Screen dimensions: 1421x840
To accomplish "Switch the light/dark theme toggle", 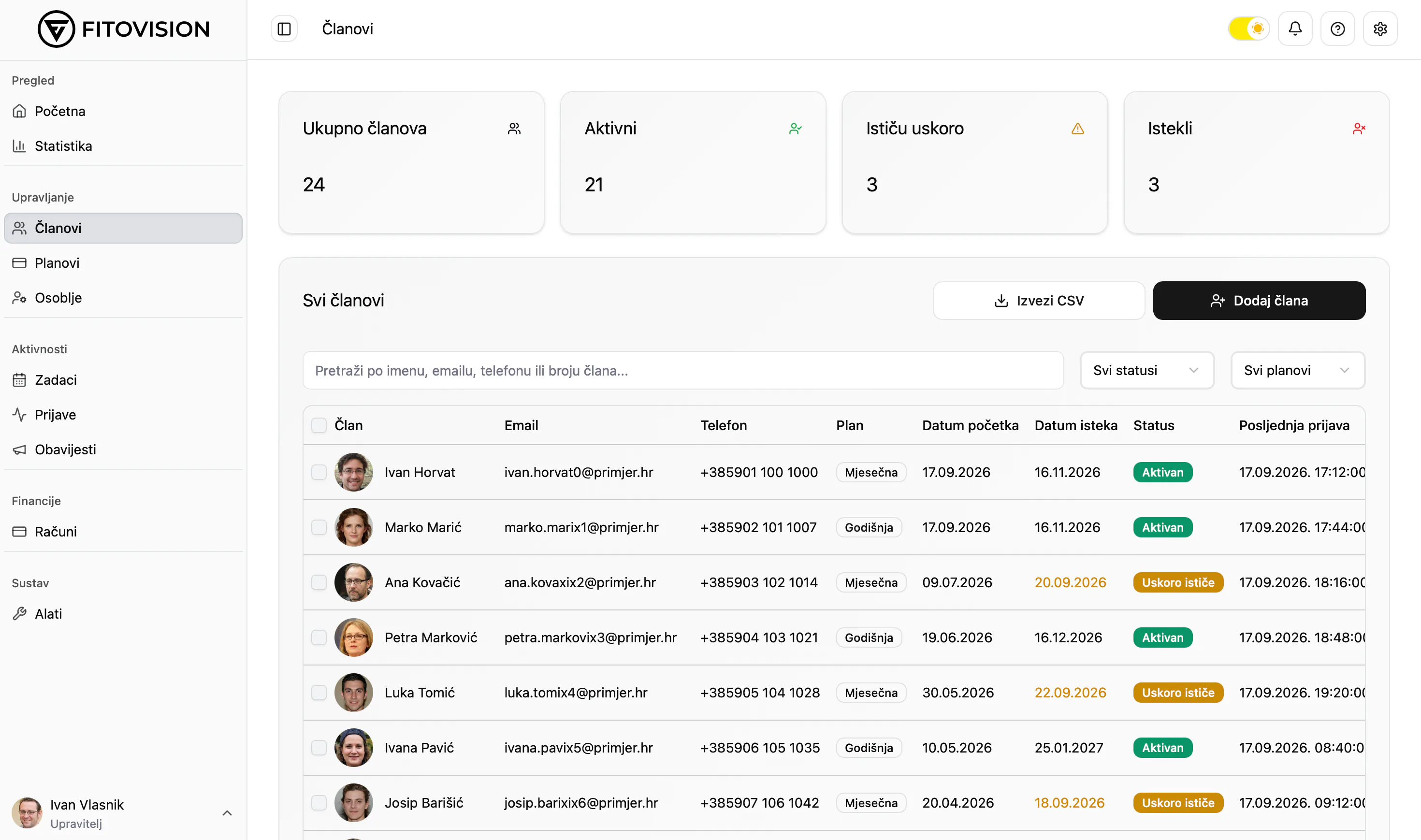I will [1248, 29].
